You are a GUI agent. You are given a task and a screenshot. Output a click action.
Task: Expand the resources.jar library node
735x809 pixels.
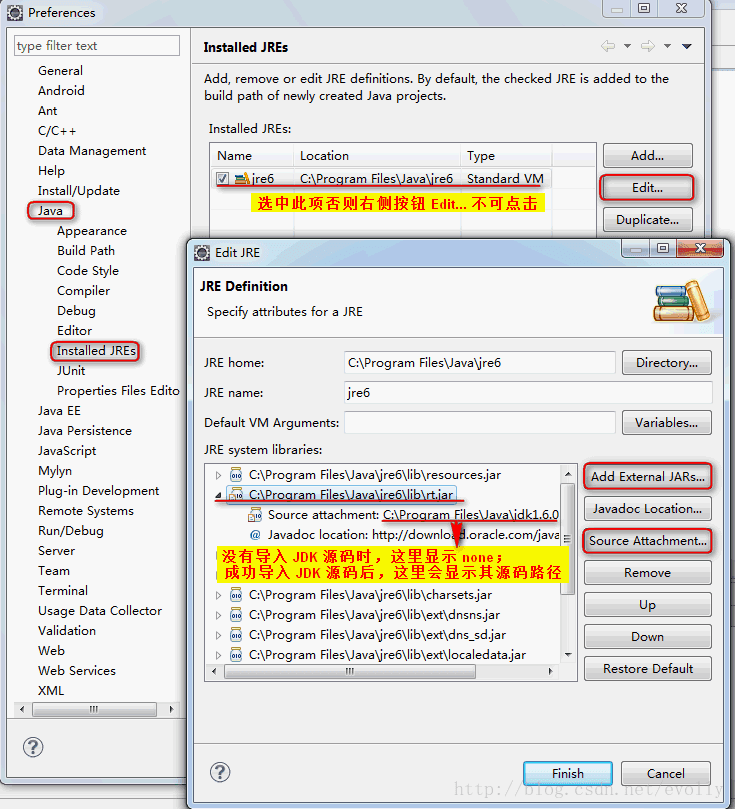pos(218,475)
